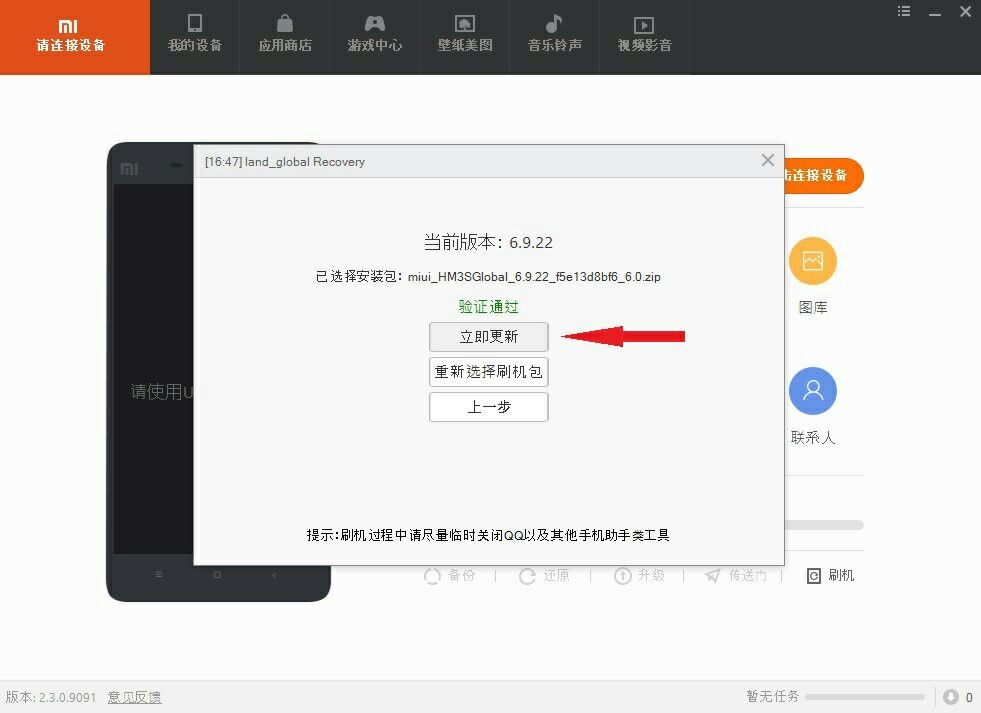
Task: Open the 联系人 contacts icon
Action: pos(813,391)
